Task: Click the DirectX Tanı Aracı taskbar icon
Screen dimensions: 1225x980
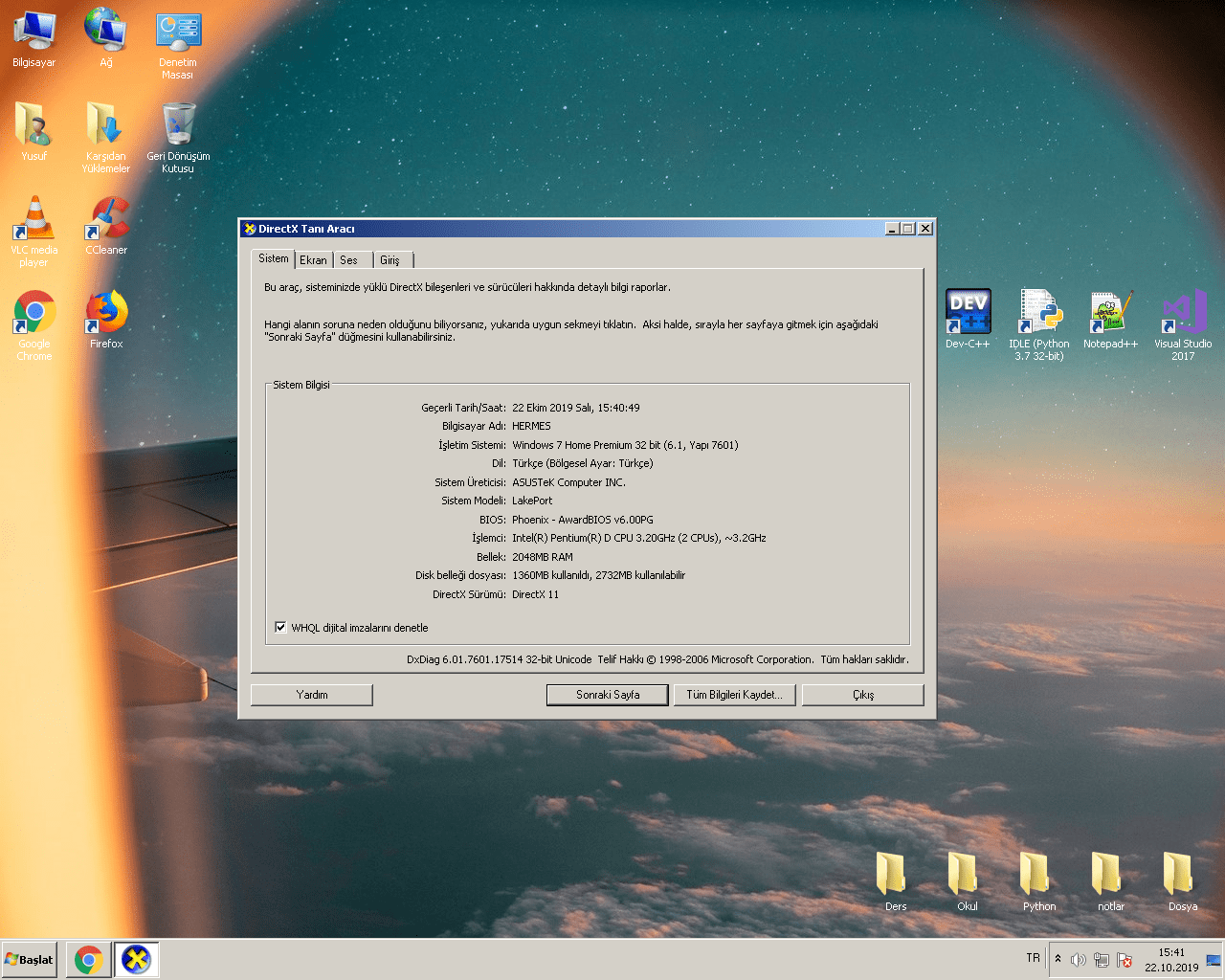Action: [x=137, y=959]
